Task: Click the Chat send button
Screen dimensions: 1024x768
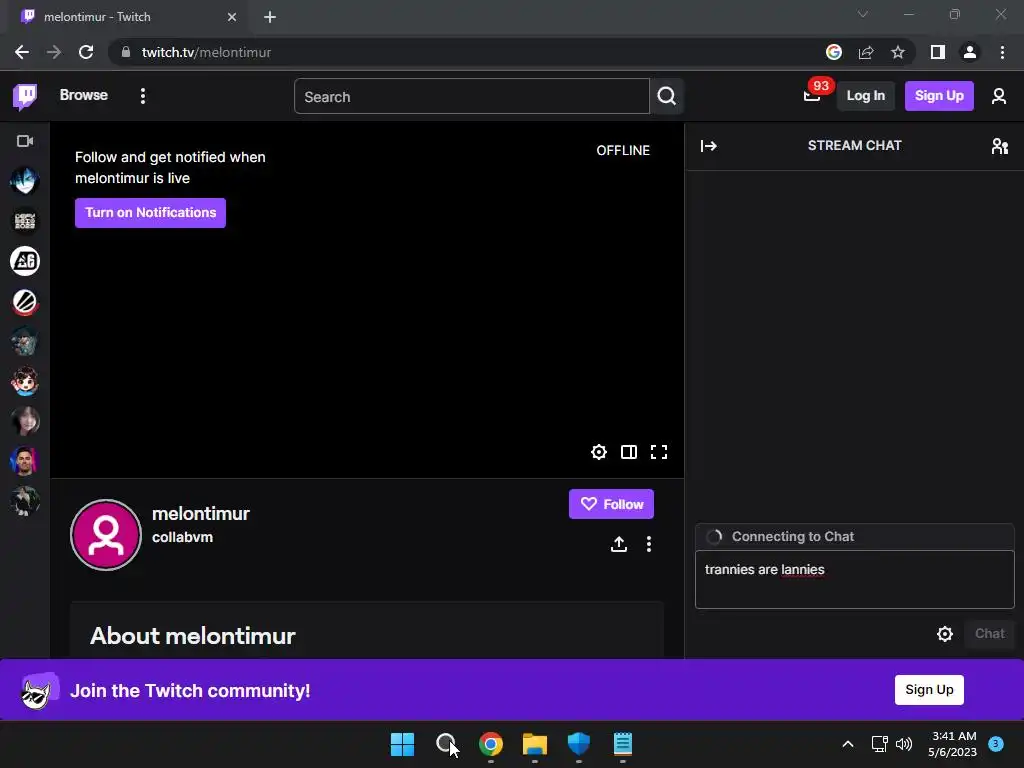Action: tap(989, 633)
